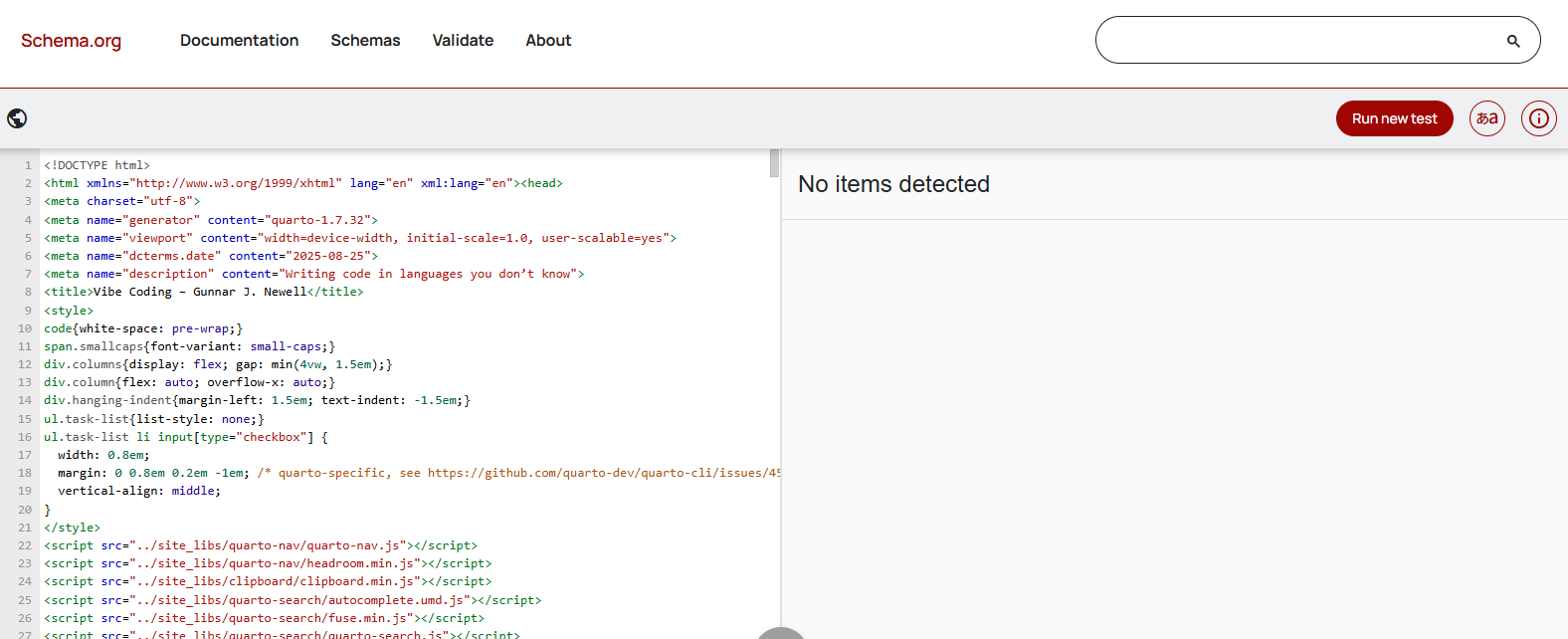Select Validate in the top navigation

(x=463, y=41)
